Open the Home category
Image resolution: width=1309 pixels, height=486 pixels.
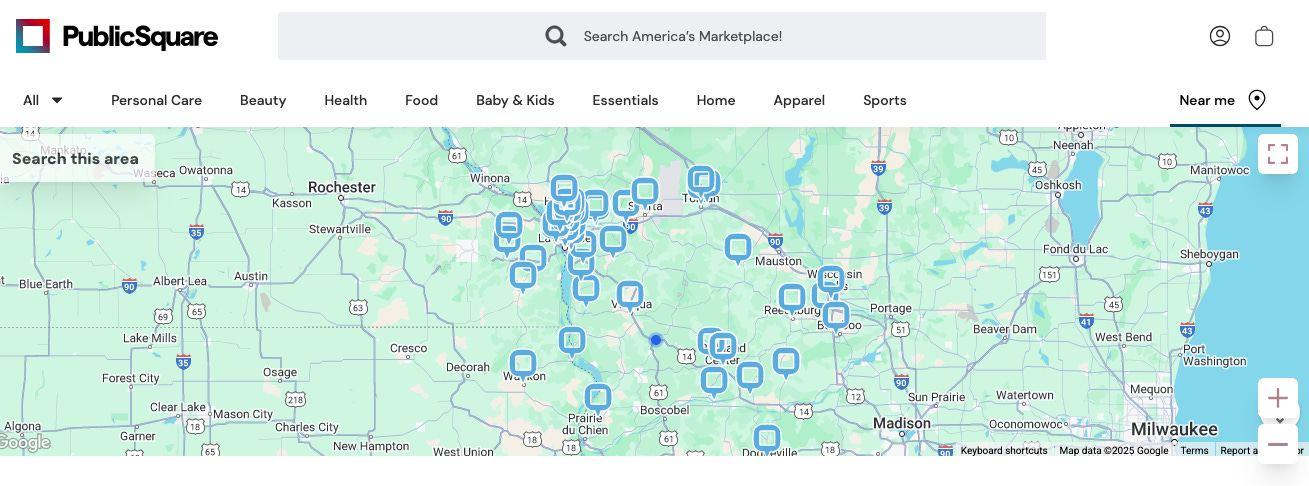716,100
